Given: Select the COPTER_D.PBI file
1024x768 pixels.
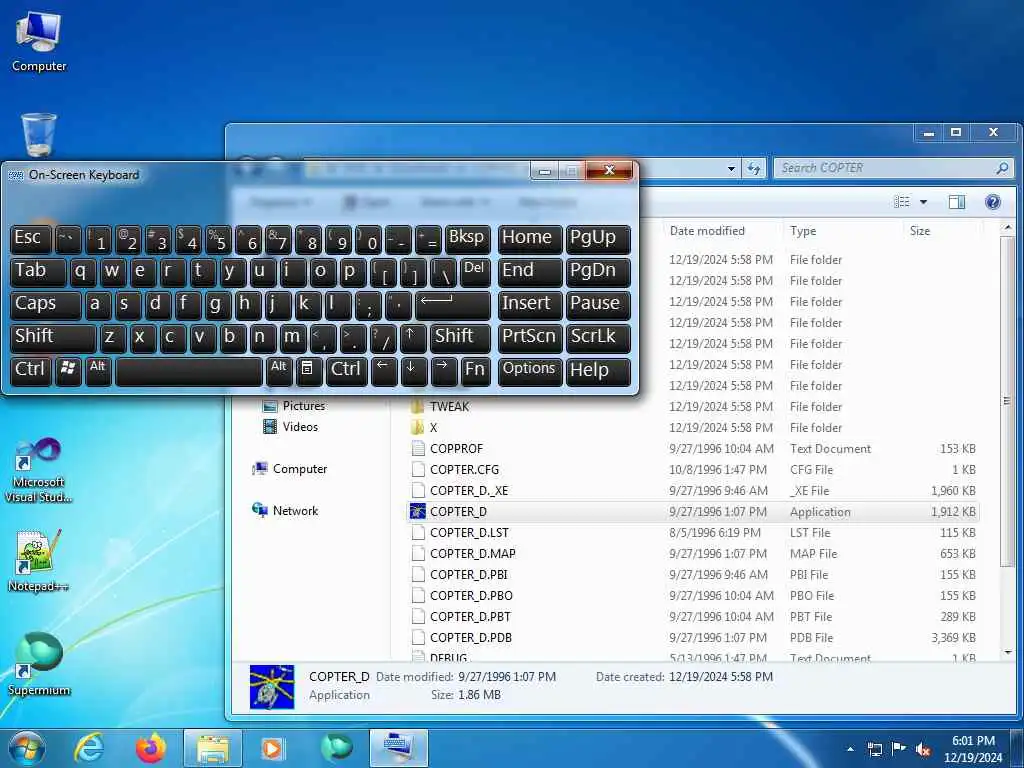Looking at the screenshot, I should (459, 574).
